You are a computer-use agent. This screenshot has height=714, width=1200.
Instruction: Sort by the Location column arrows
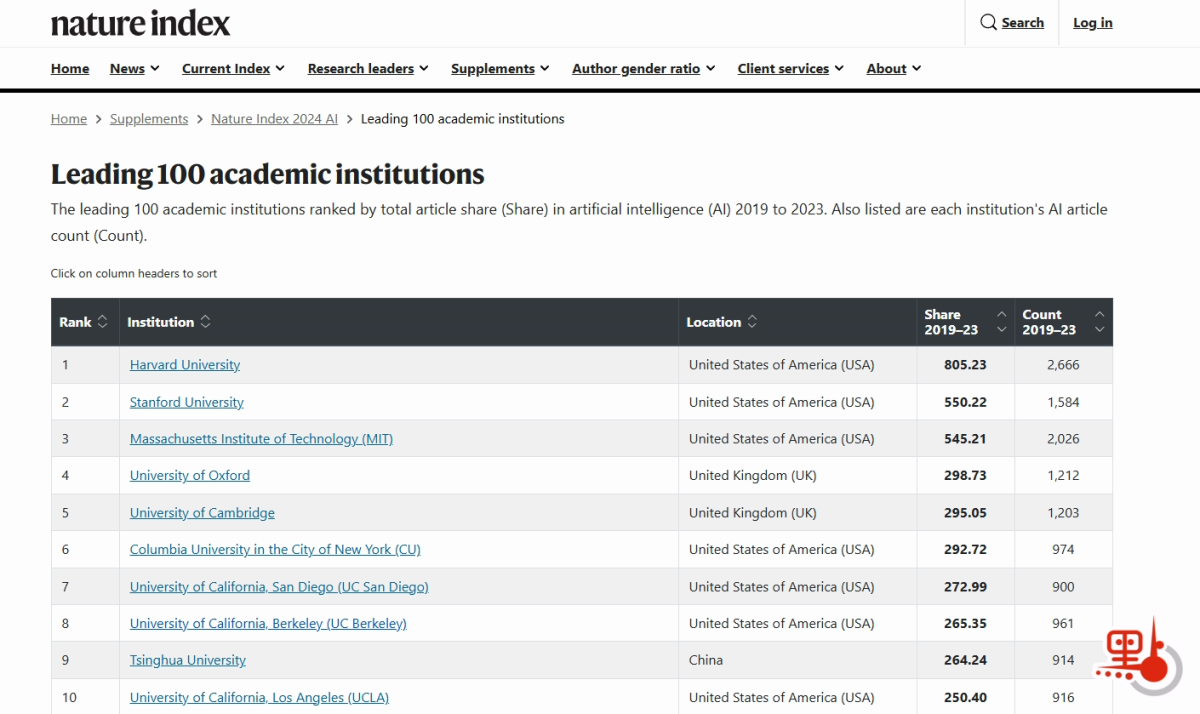(x=752, y=322)
